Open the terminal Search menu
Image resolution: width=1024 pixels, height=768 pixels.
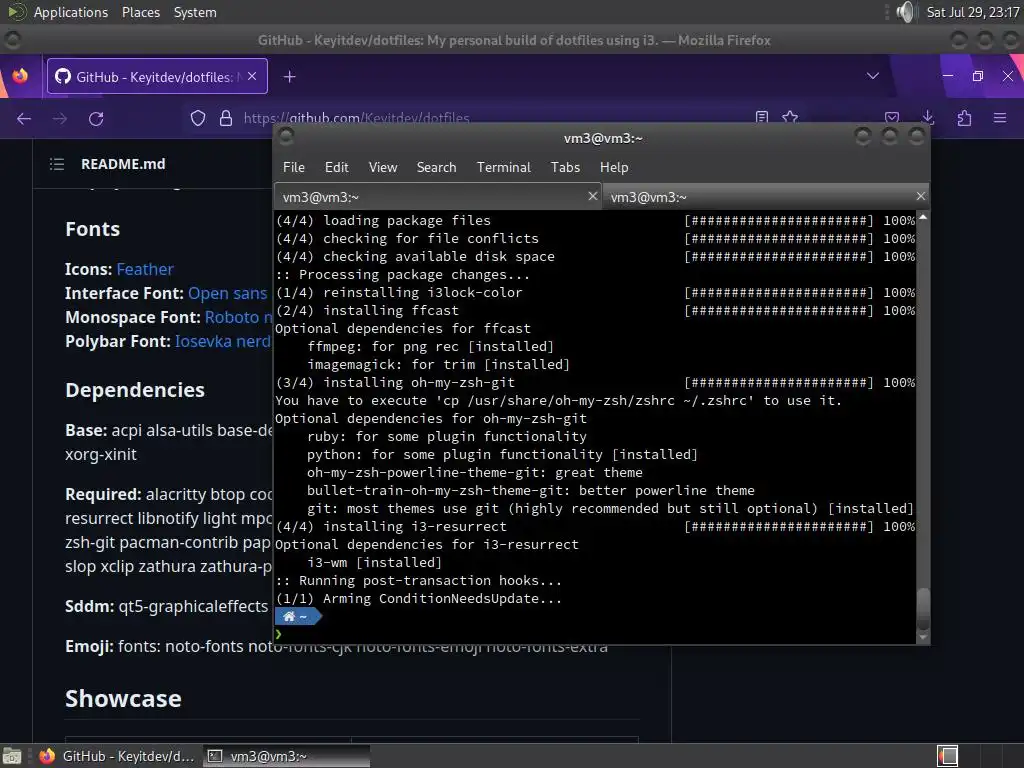coord(436,167)
